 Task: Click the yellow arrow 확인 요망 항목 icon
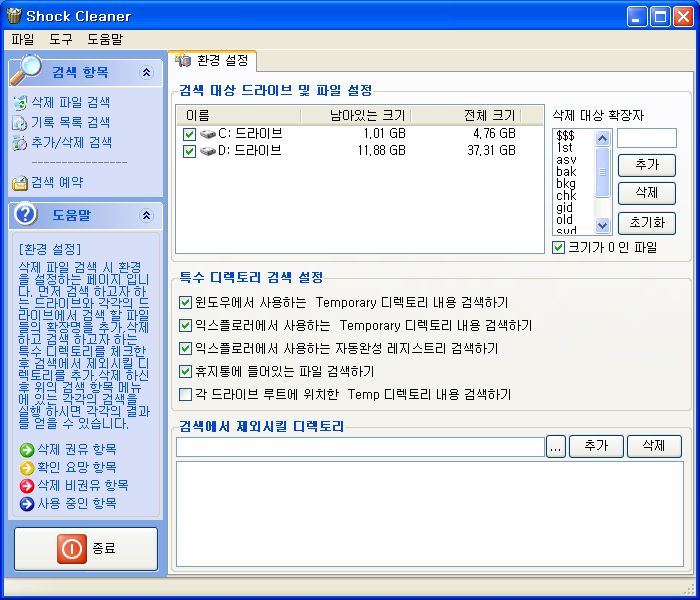tap(27, 468)
